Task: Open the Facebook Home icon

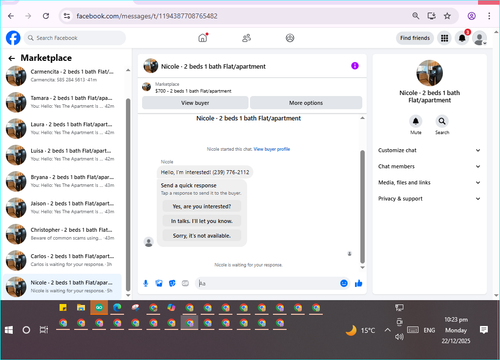Action: pos(203,38)
